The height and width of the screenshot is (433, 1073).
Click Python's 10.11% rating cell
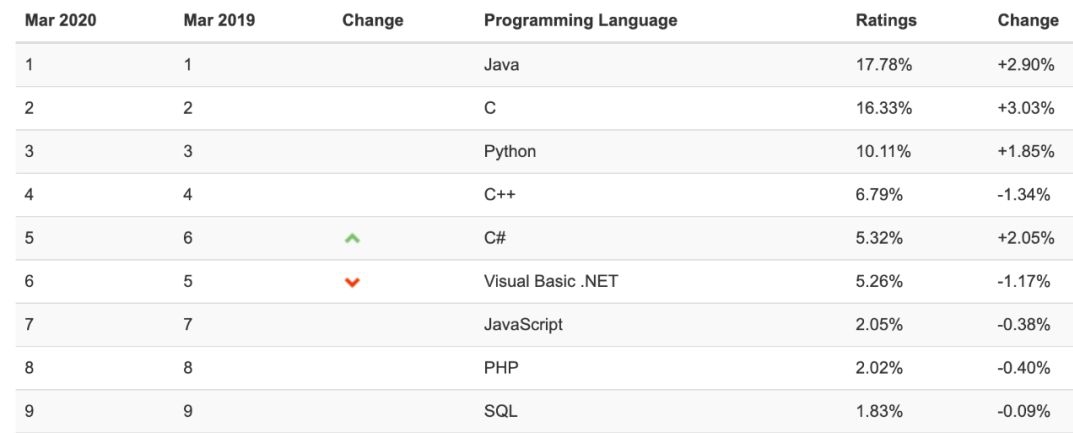click(879, 151)
